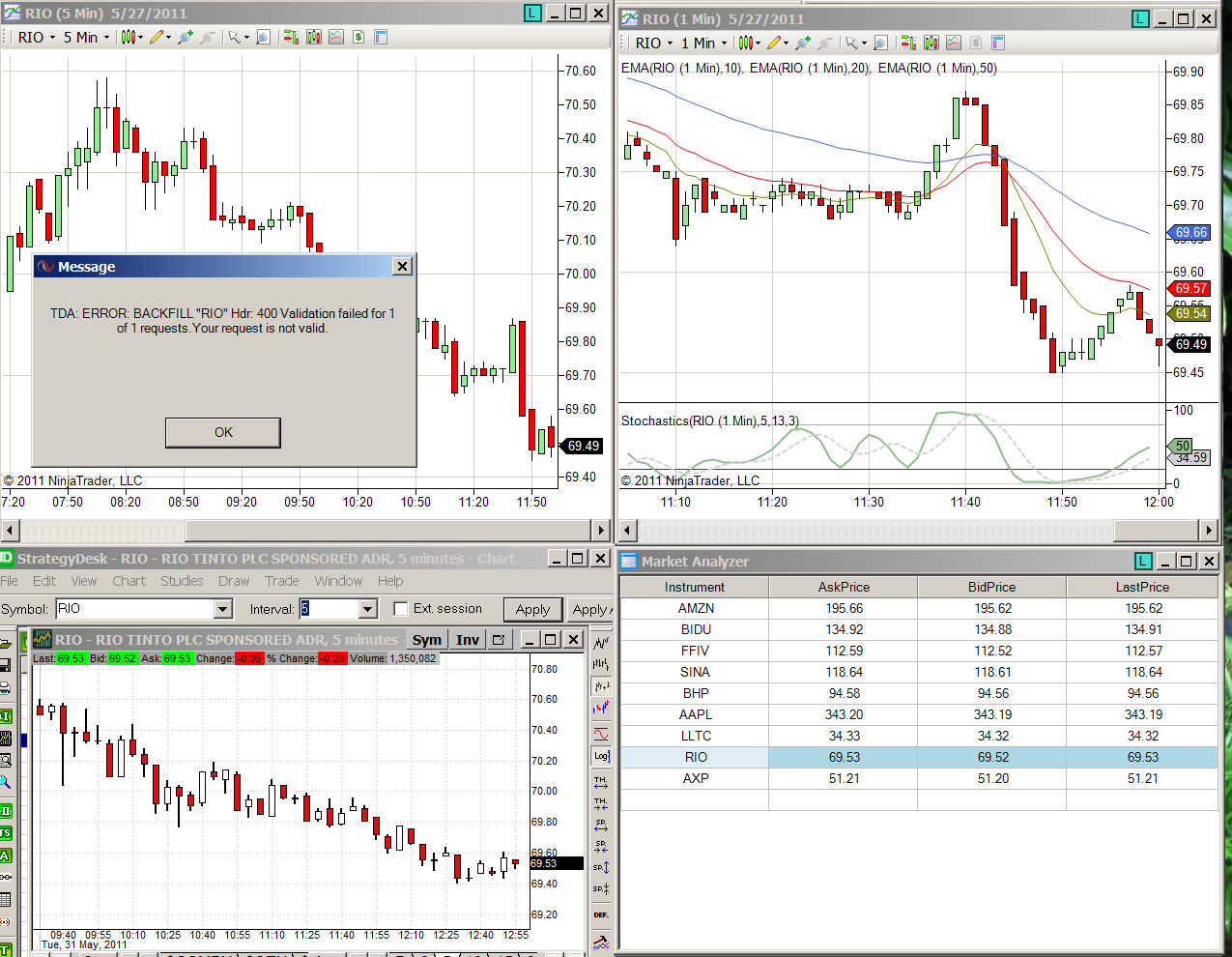The width and height of the screenshot is (1232, 957).
Task: Open StrategyDesk Draw menu
Action: [234, 581]
